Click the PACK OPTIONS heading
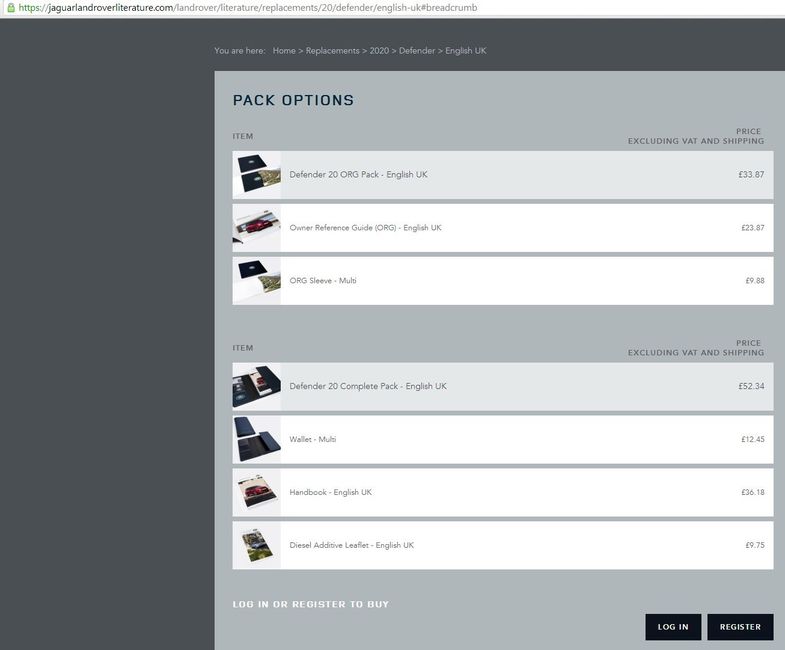This screenshot has height=650, width=785. point(293,100)
